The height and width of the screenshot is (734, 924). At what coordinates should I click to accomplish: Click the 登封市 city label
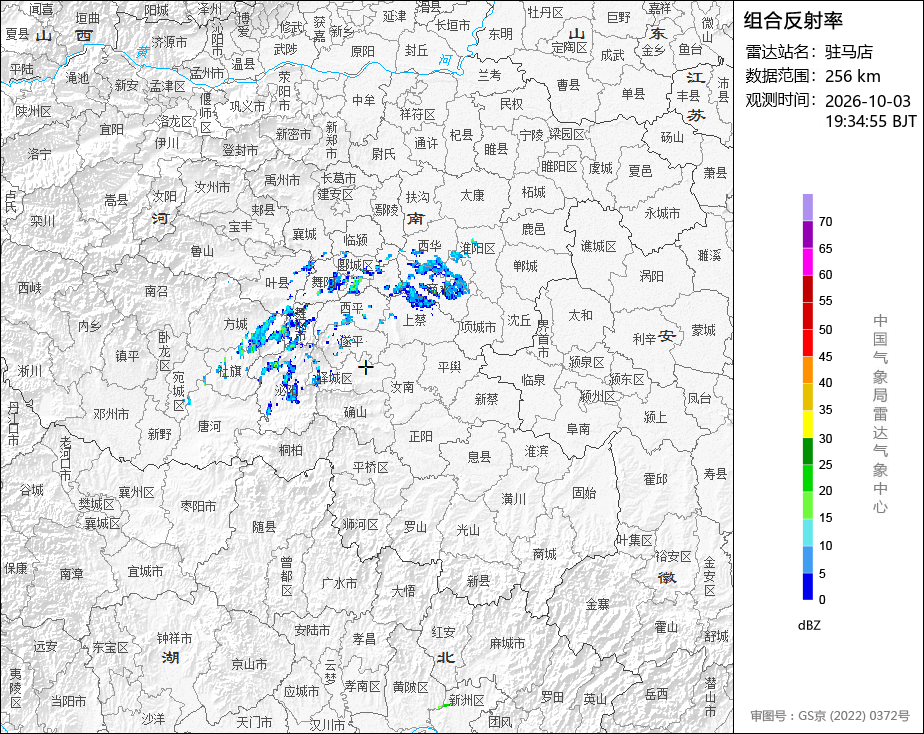240,150
